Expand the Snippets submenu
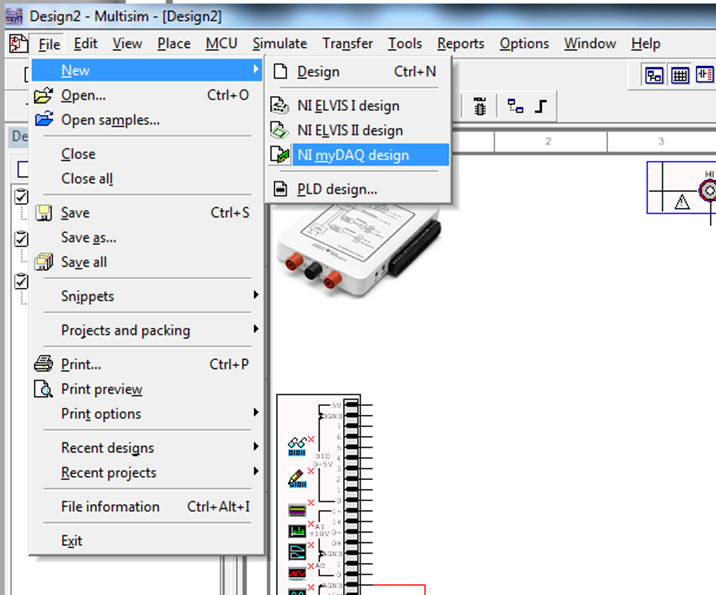 (x=147, y=295)
